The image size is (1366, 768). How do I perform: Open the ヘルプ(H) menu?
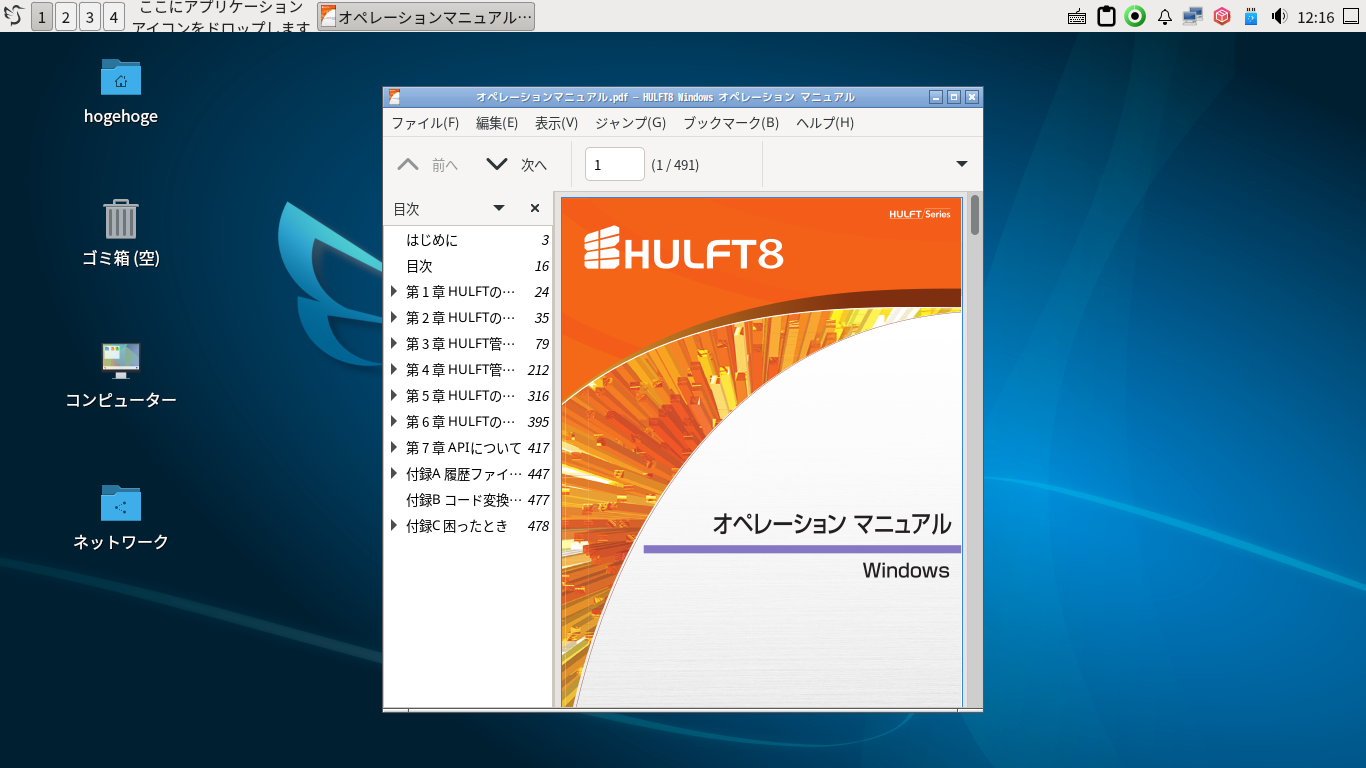pos(825,123)
